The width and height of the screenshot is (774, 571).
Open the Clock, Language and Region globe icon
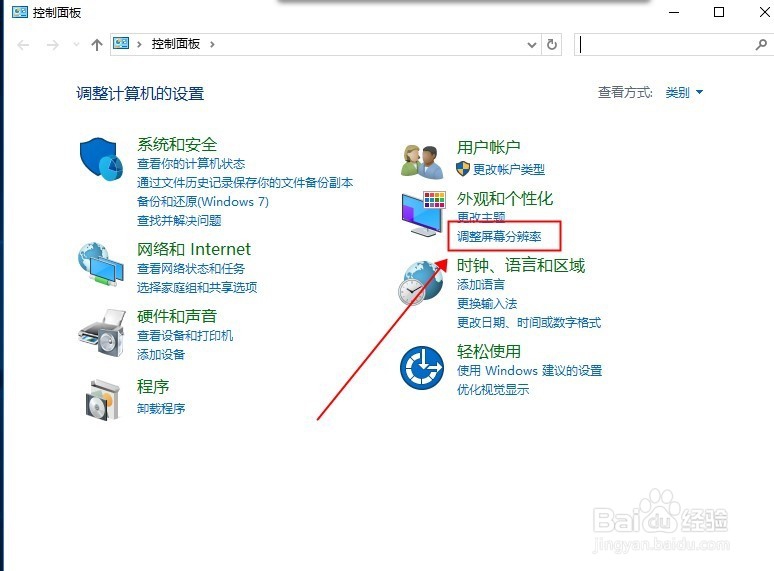(x=421, y=282)
